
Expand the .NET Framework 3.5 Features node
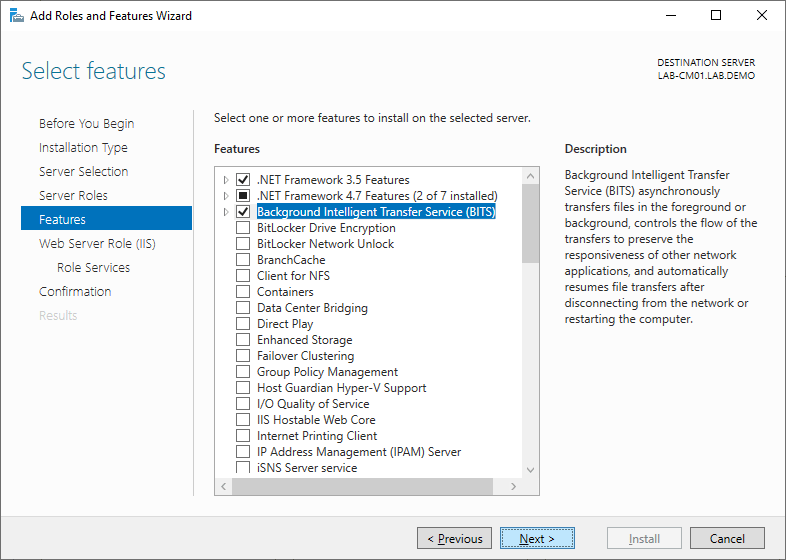point(226,180)
